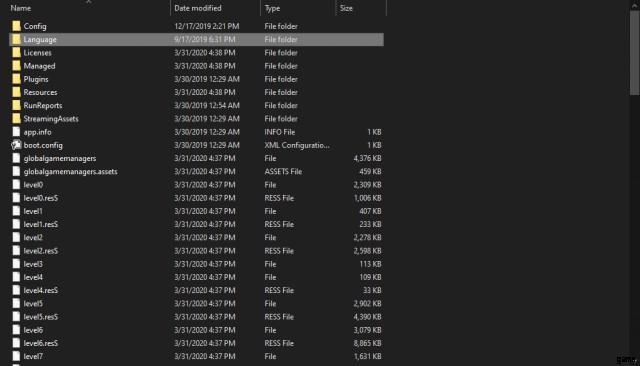Select the level5.resS file name
The width and height of the screenshot is (640, 366).
[41, 317]
